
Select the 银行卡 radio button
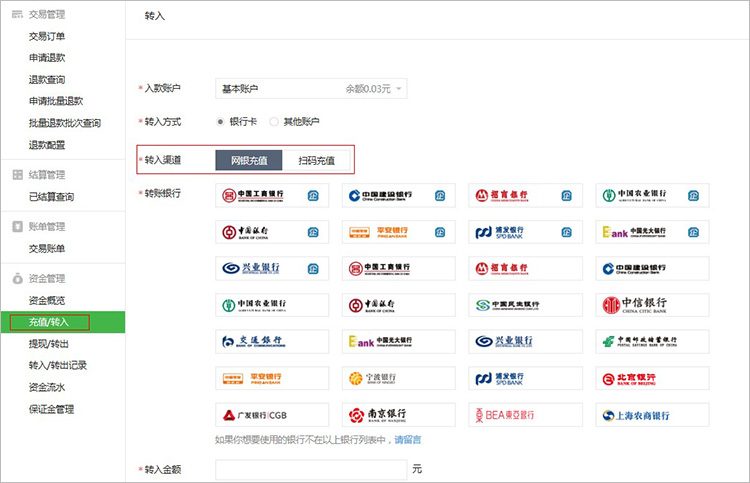220,122
